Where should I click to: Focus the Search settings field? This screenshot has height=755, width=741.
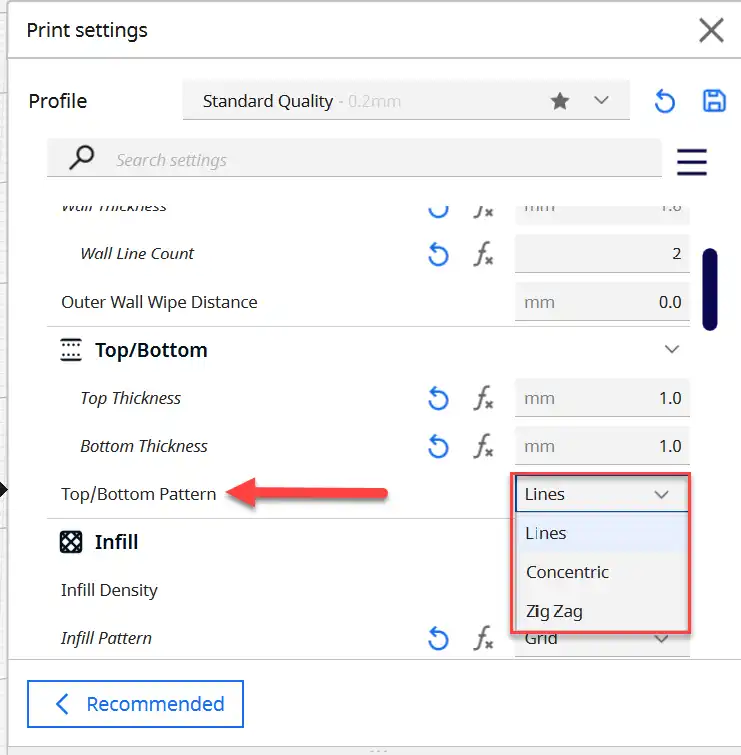354,158
